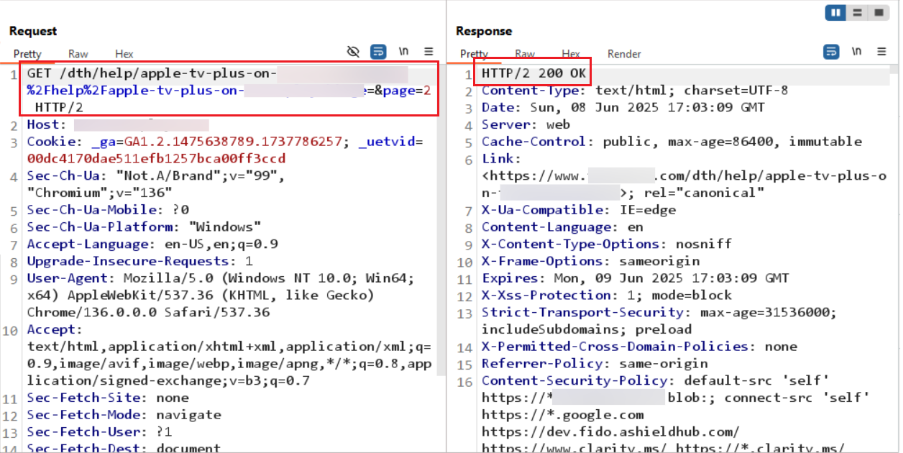This screenshot has width=903, height=453.
Task: Switch to the Hex tab in Response
Action: coord(571,54)
